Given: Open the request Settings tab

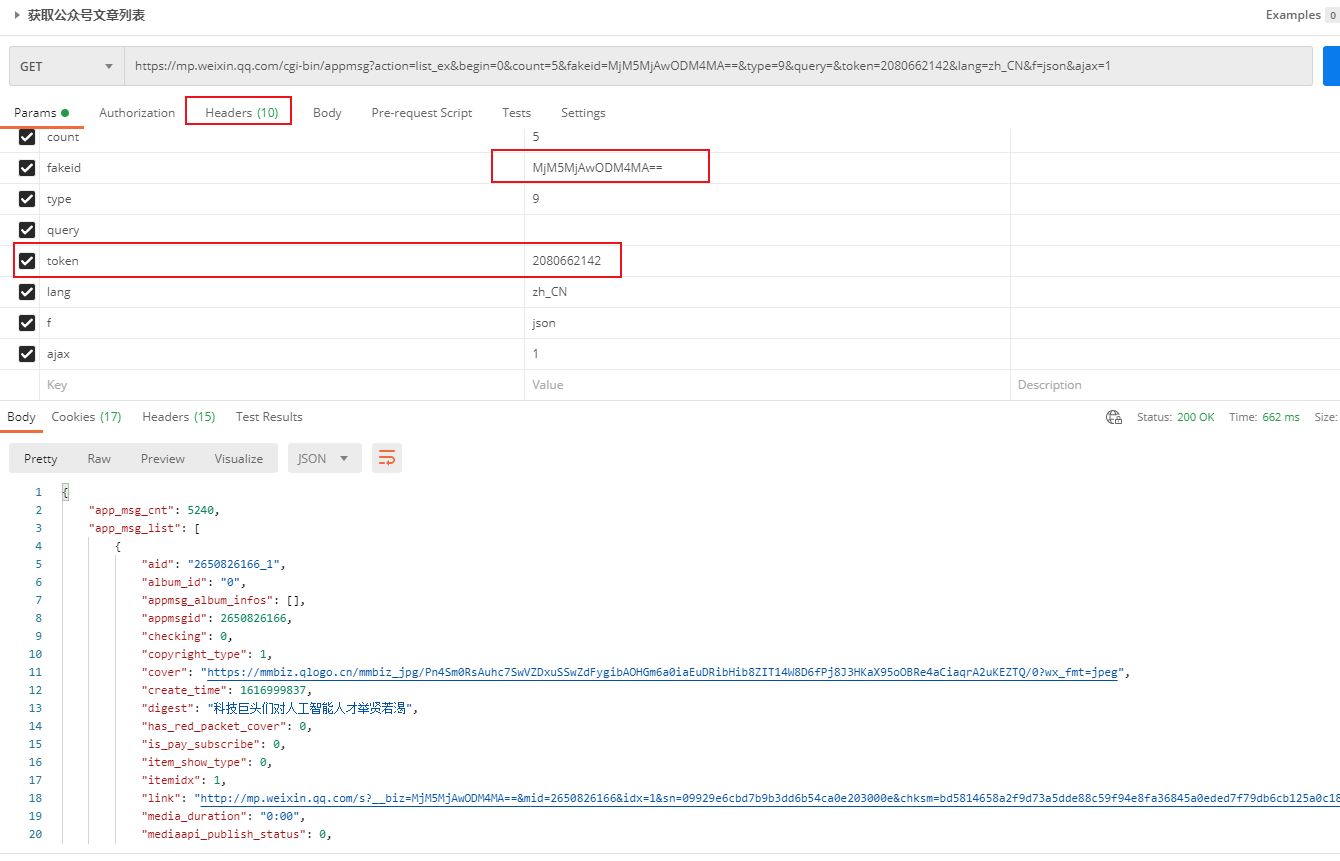Looking at the screenshot, I should 583,113.
